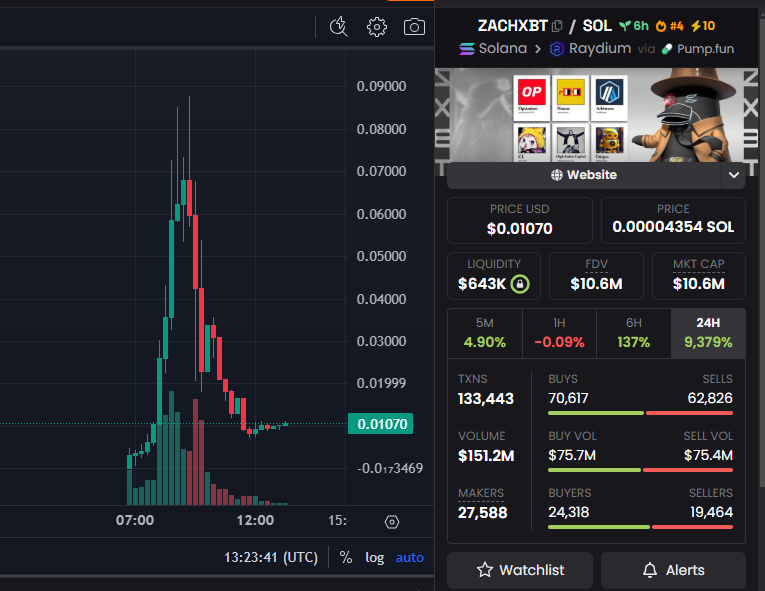Click the SELLERS 19,464 value

click(711, 512)
